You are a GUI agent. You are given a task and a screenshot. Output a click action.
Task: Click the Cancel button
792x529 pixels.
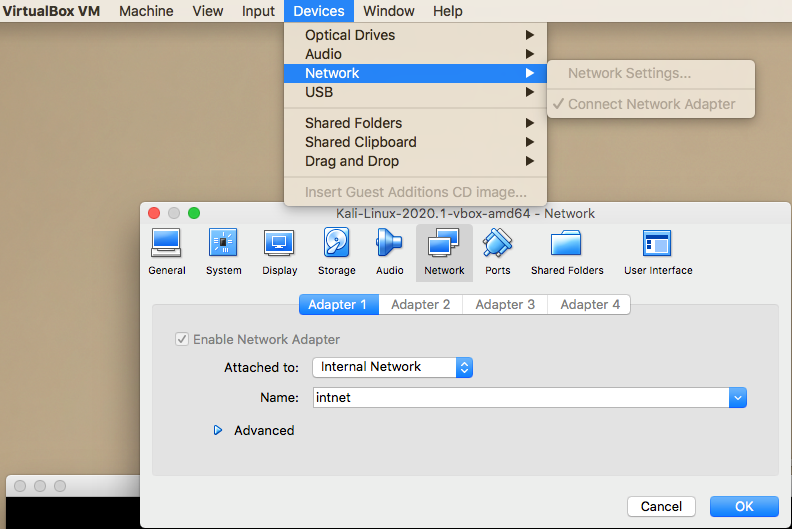pyautogui.click(x=661, y=506)
